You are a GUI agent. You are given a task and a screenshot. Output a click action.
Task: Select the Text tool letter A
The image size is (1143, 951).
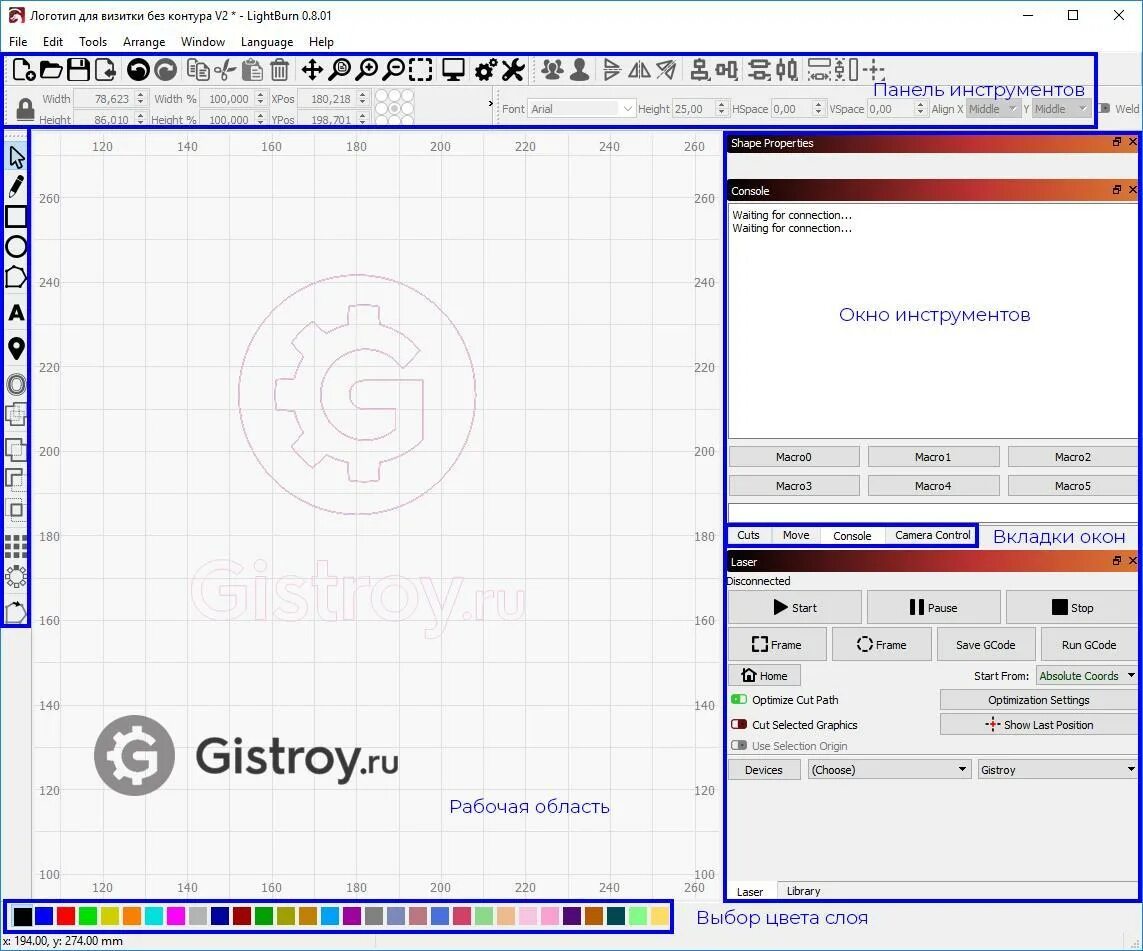click(x=16, y=313)
